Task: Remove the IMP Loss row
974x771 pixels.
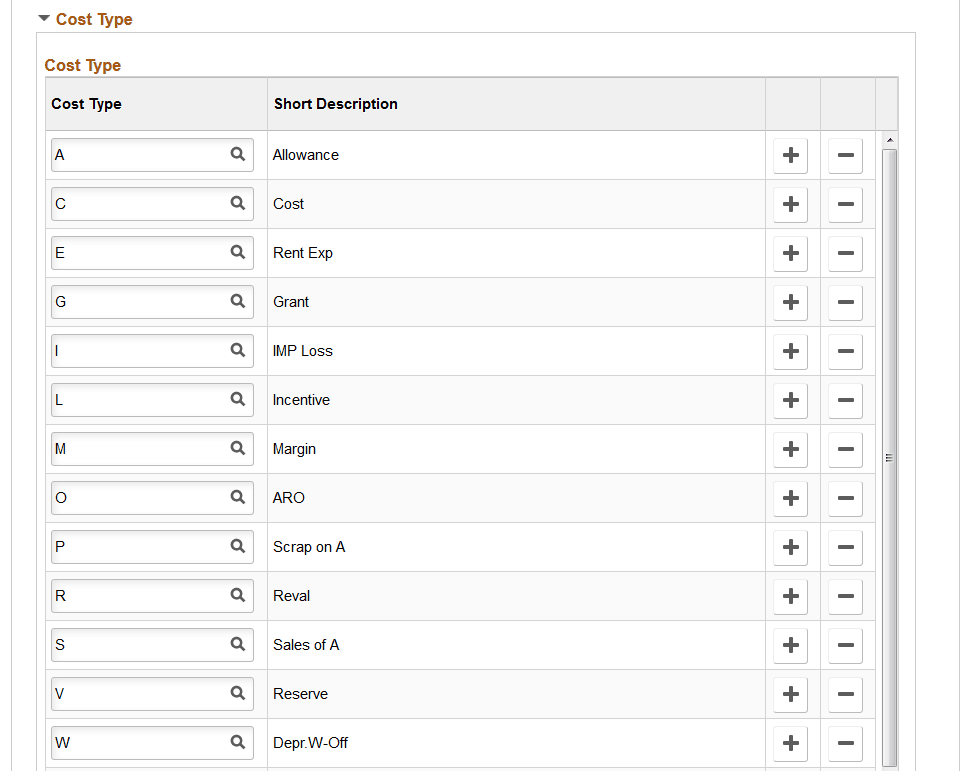Action: [845, 351]
